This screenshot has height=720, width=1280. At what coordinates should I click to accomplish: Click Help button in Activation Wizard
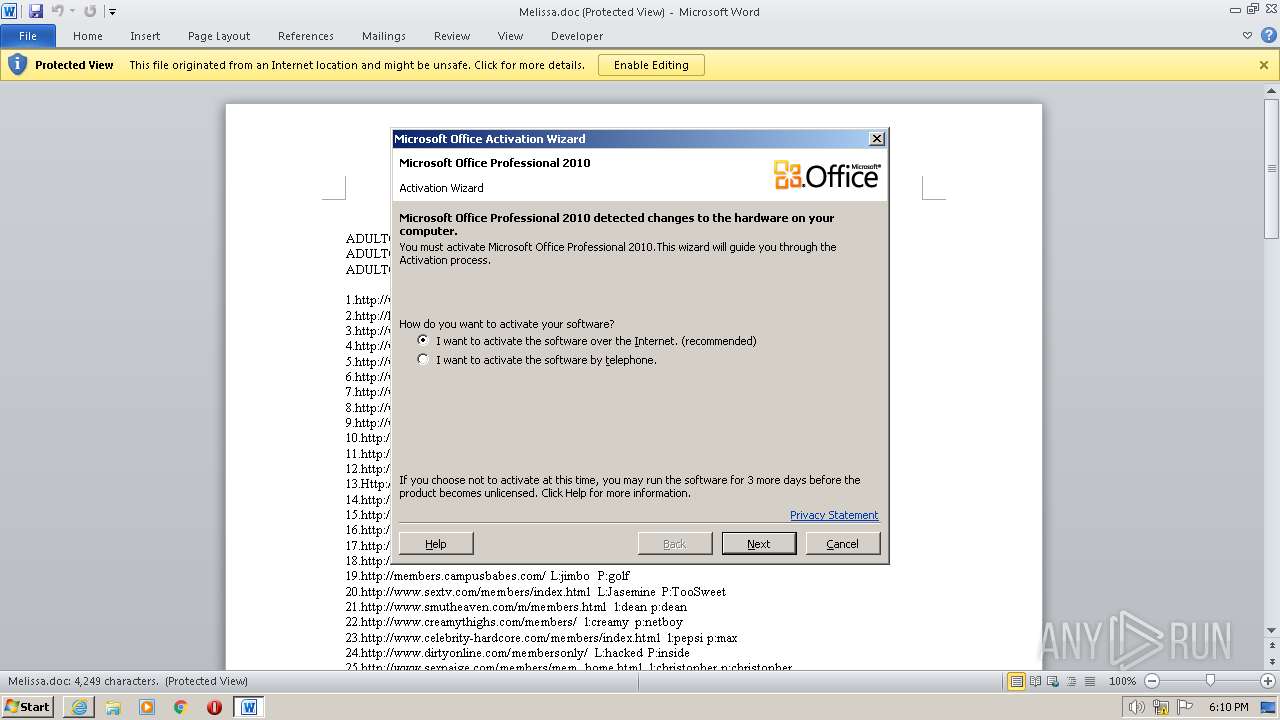[x=436, y=543]
